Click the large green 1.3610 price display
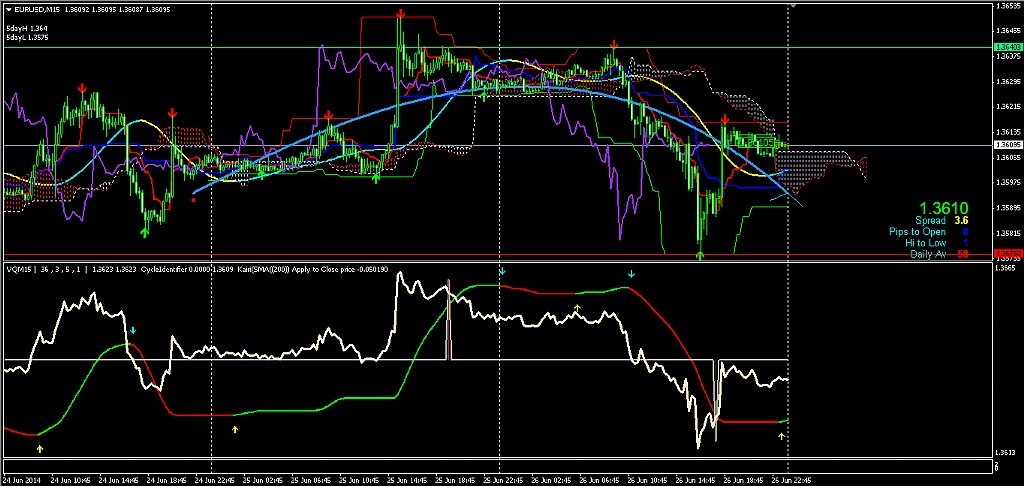Image resolution: width=1024 pixels, height=486 pixels. pyautogui.click(x=942, y=208)
